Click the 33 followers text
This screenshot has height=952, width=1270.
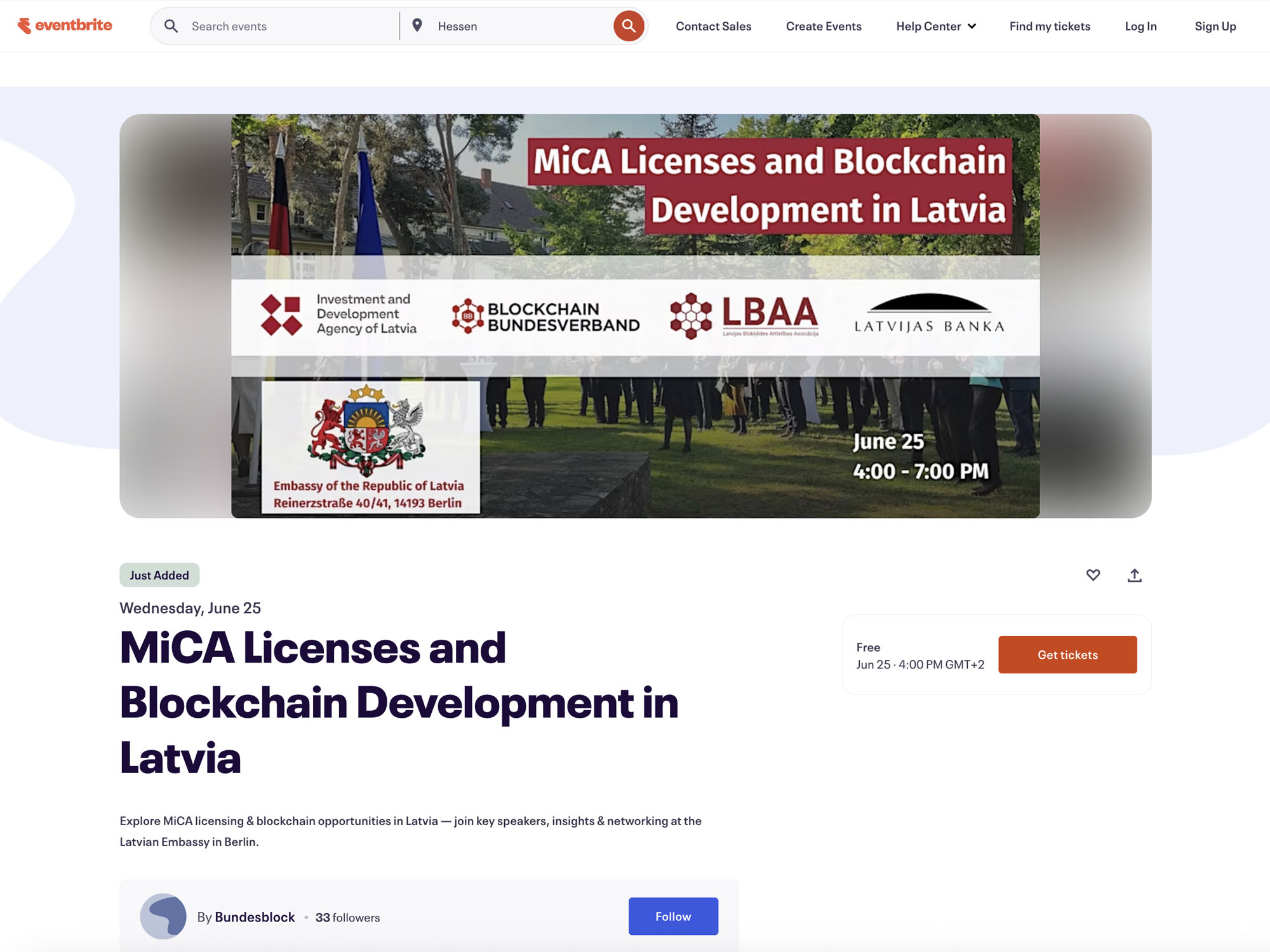(x=347, y=918)
